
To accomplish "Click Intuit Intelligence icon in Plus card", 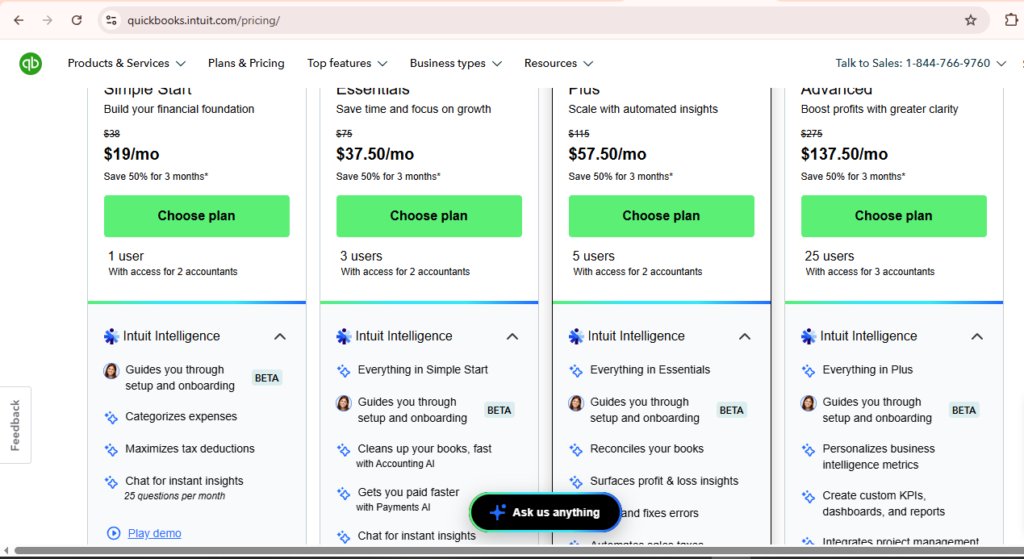I will tap(576, 336).
